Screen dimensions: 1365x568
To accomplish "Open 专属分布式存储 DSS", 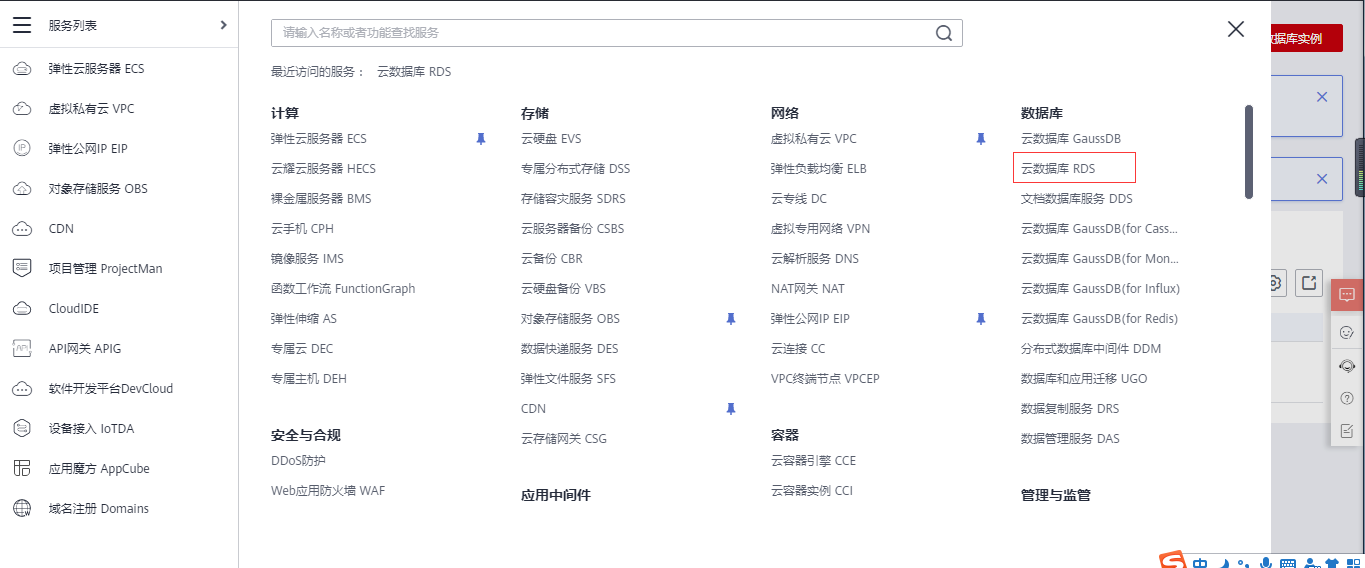I will tap(576, 169).
